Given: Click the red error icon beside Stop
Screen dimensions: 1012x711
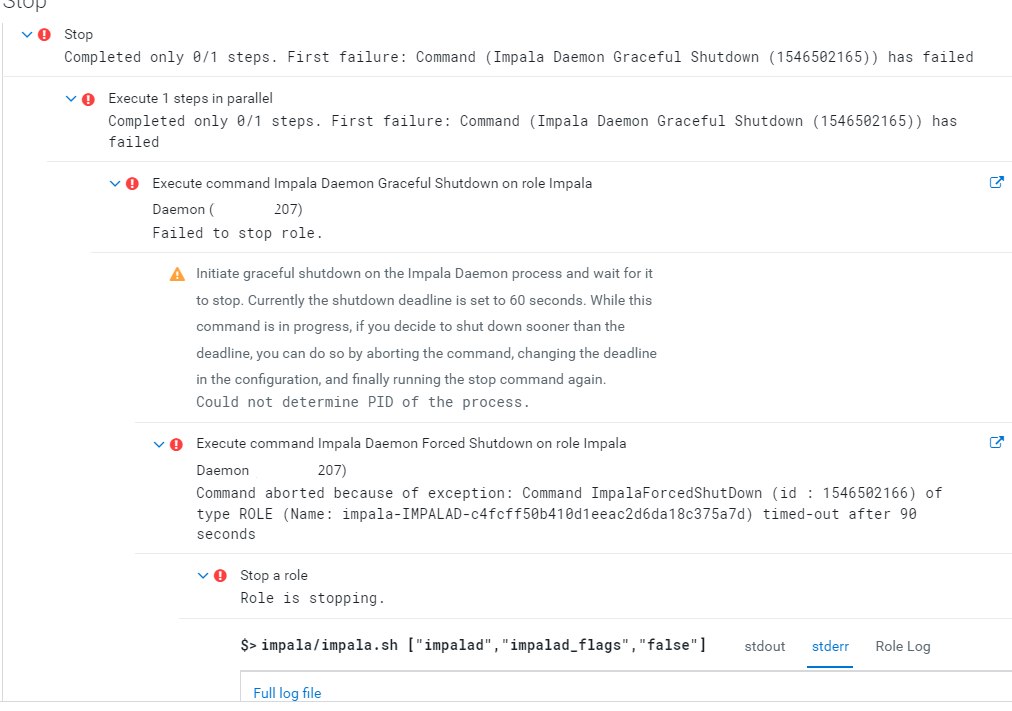Looking at the screenshot, I should (x=44, y=35).
